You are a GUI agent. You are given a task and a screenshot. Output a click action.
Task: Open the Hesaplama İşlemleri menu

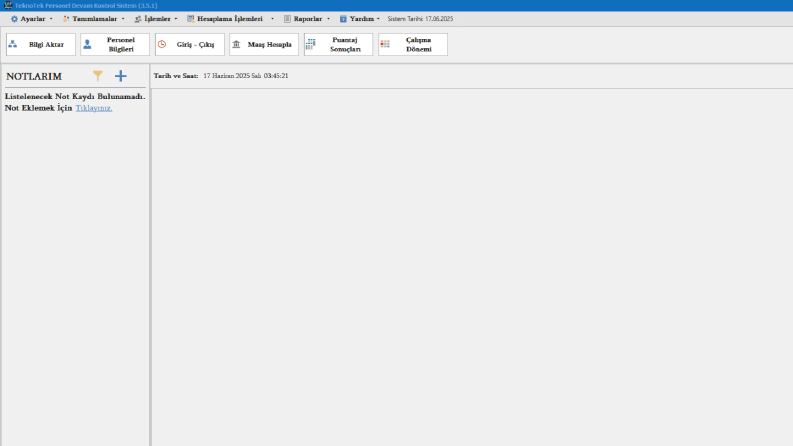pyautogui.click(x=231, y=19)
